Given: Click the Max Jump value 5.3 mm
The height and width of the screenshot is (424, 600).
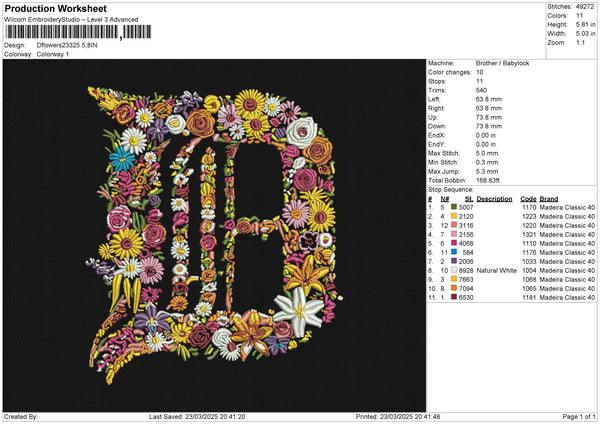Looking at the screenshot, I should coord(487,171).
